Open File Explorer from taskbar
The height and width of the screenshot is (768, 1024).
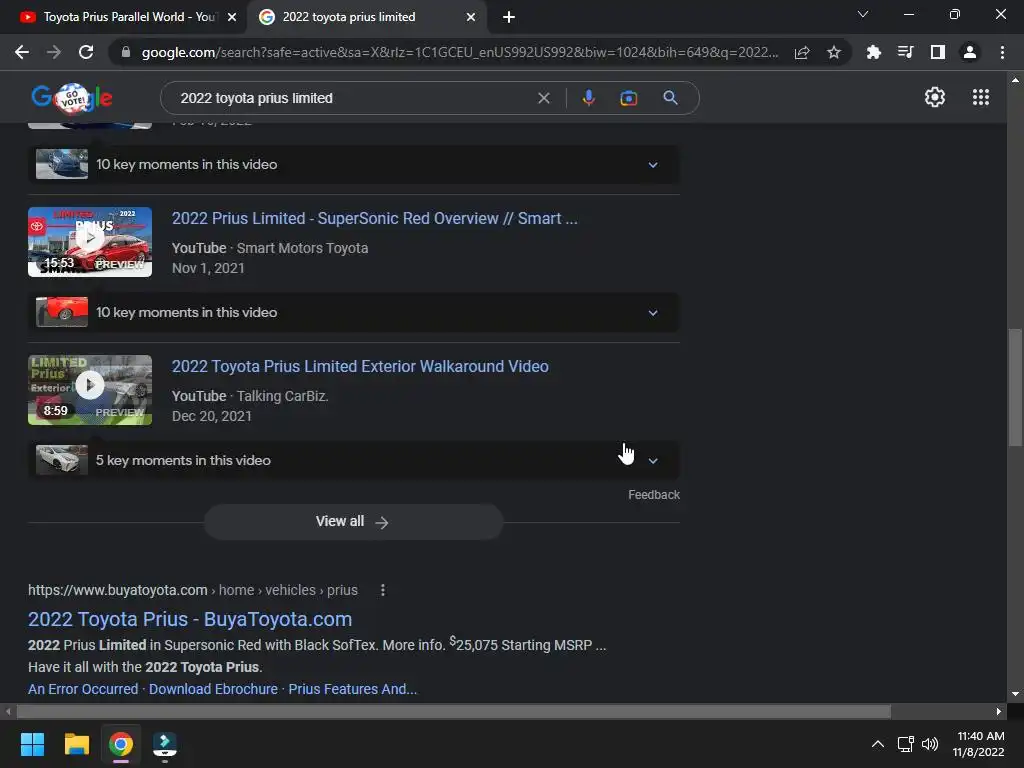point(76,744)
